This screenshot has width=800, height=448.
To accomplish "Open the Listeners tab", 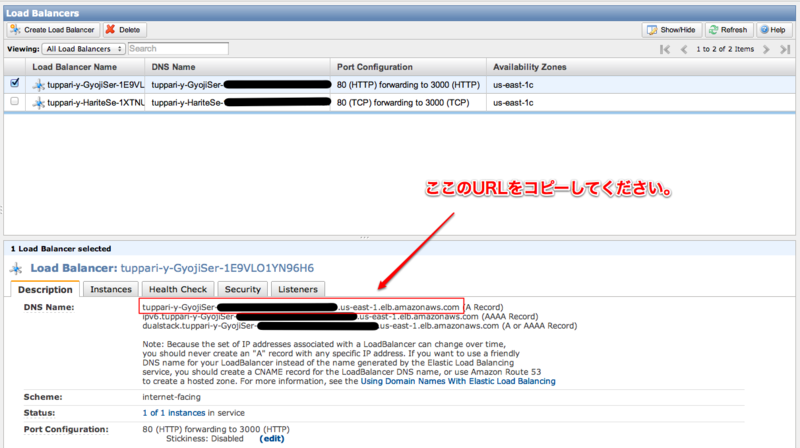I will 297,289.
